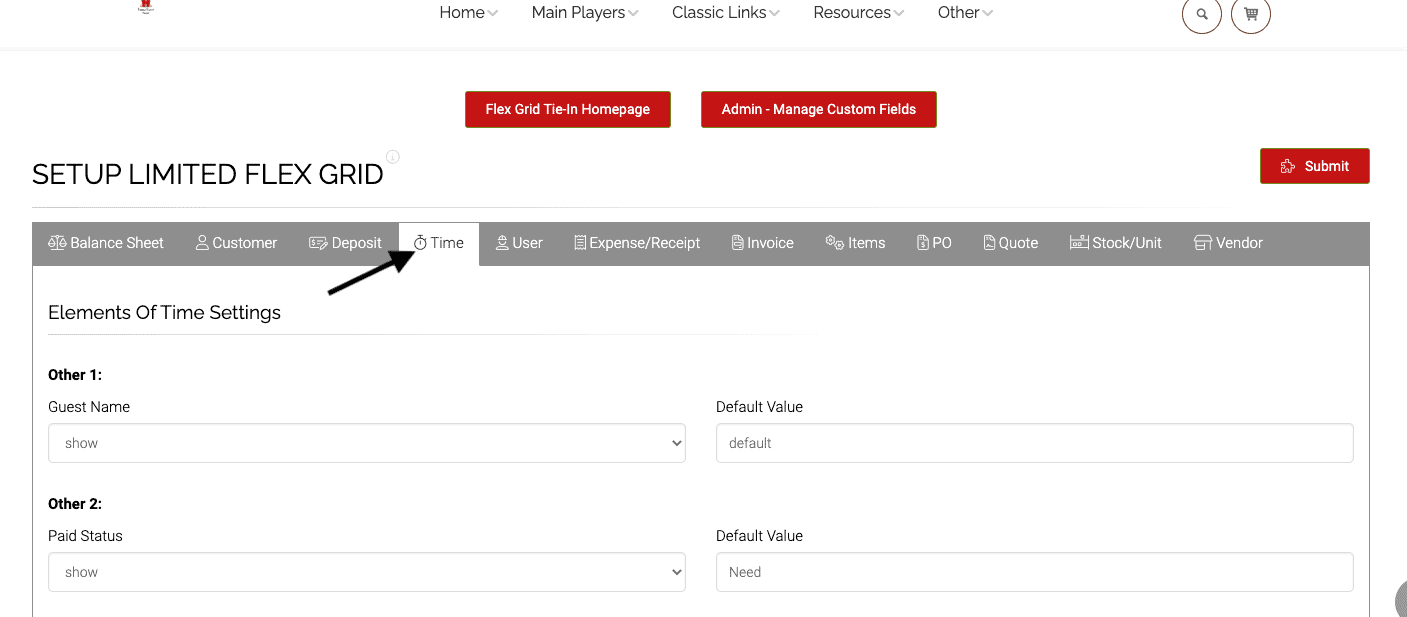Click the PO document icon
Screen dimensions: 1407x617
923,243
